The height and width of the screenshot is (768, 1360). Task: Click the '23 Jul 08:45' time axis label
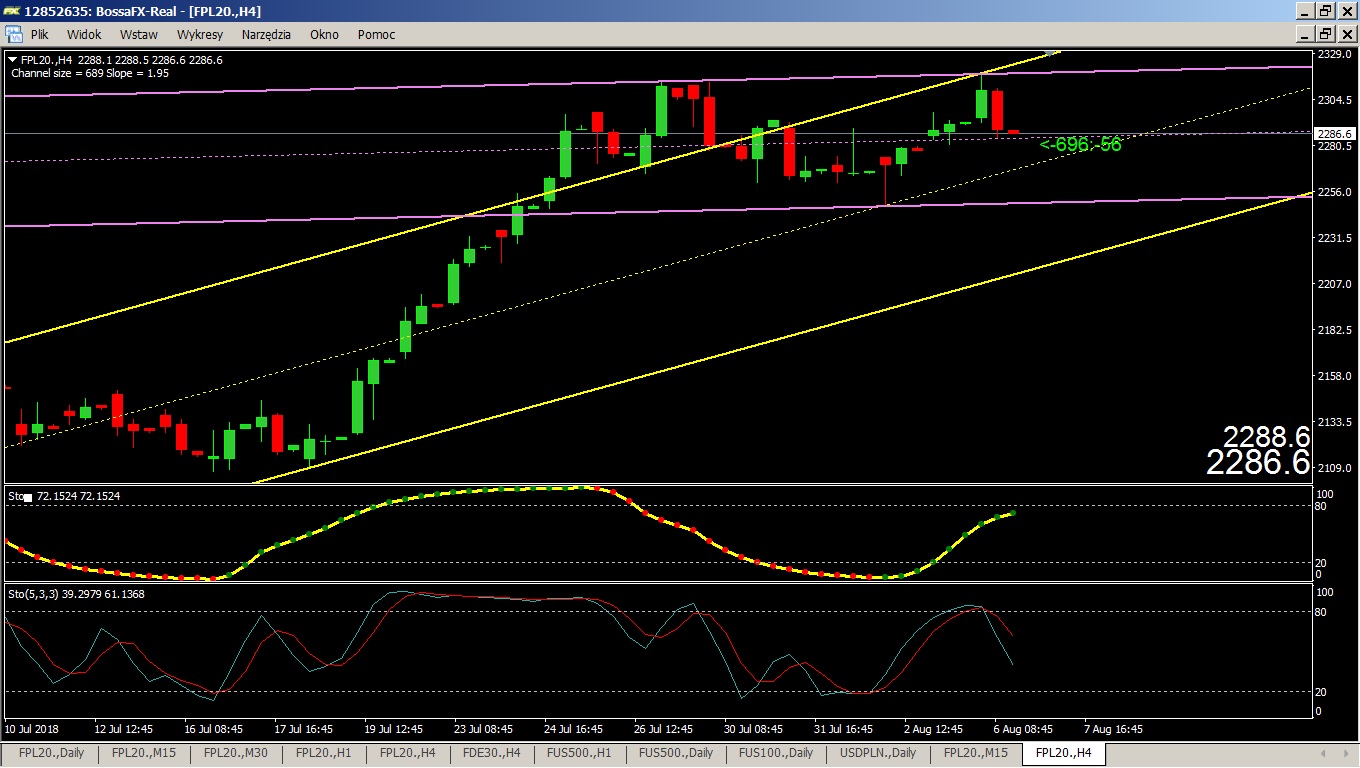tap(484, 729)
